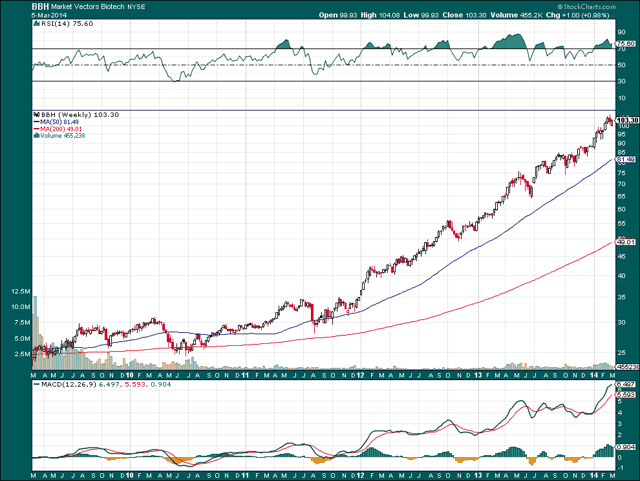Screen dimensions: 640x481
Task: Click the 75.60 RSI value tag
Action: (627, 43)
